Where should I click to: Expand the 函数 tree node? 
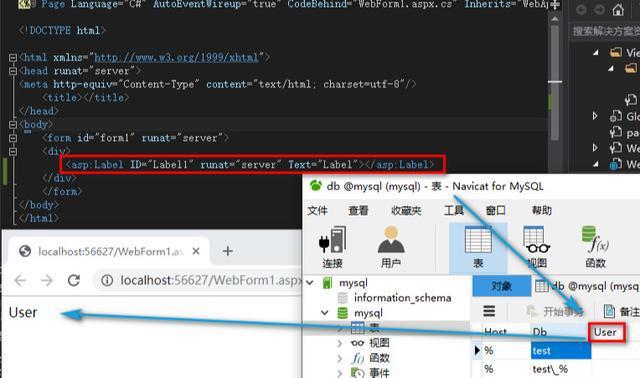(x=340, y=358)
